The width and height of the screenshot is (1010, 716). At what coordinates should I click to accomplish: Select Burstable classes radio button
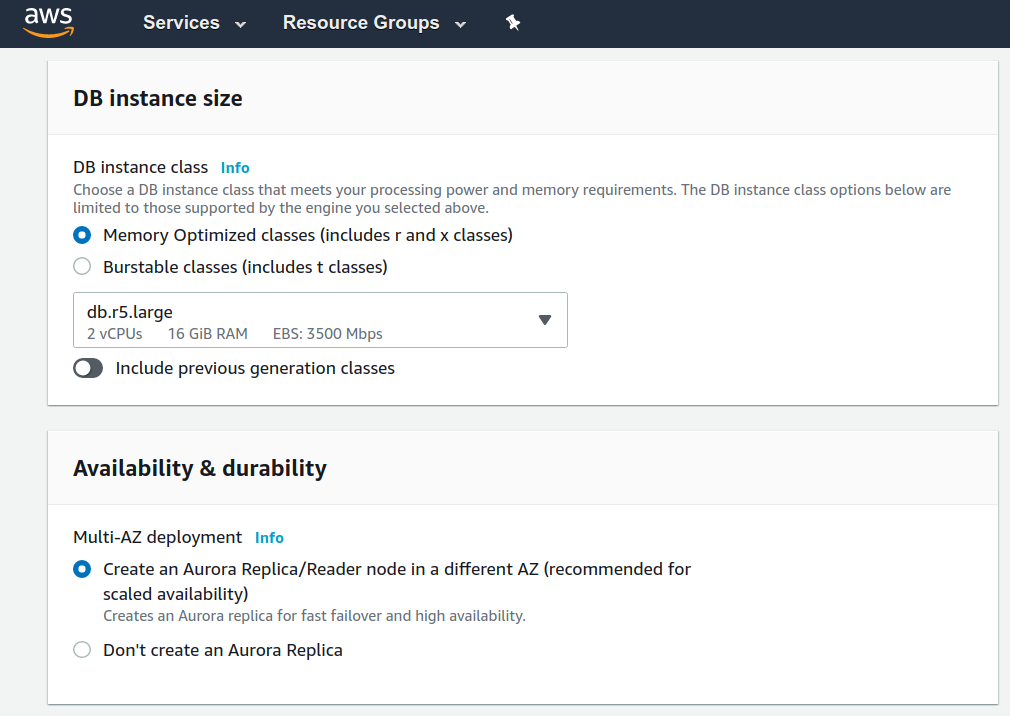82,267
